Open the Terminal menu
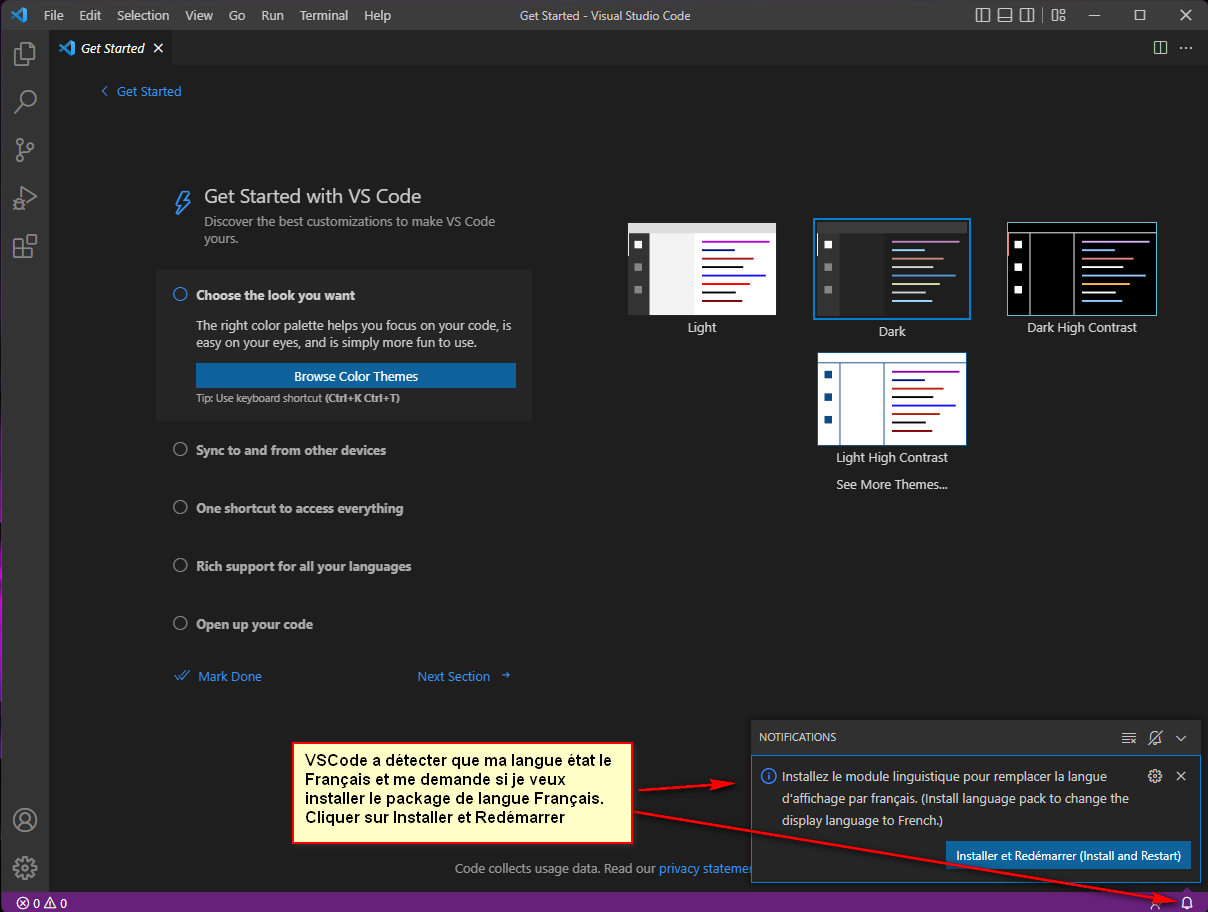 pyautogui.click(x=324, y=15)
